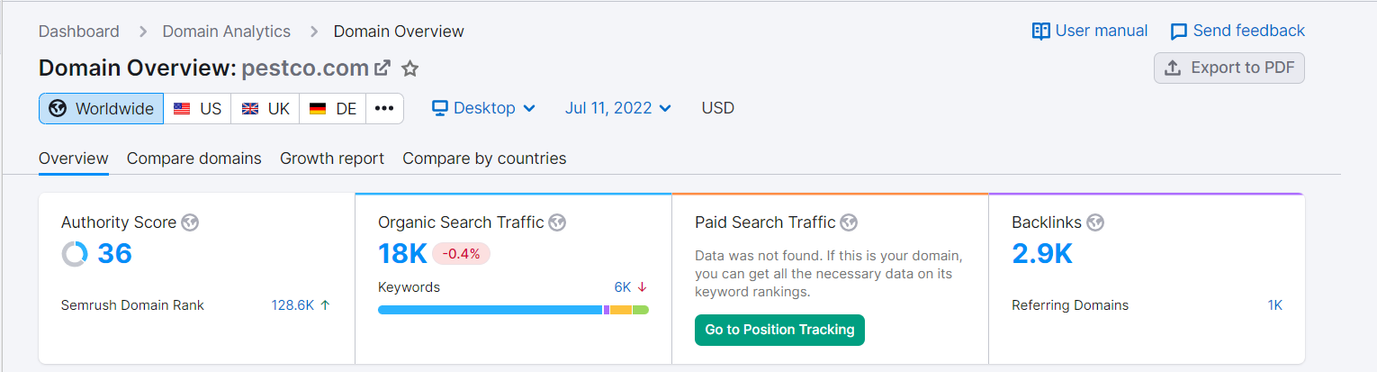1377x372 pixels.
Task: Click the globe icon beside Authority Score
Action: pyautogui.click(x=190, y=222)
